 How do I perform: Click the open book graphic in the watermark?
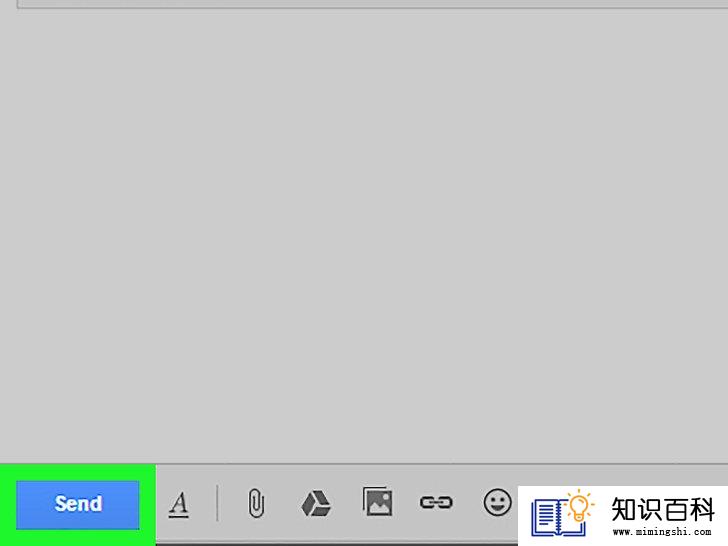click(x=558, y=517)
